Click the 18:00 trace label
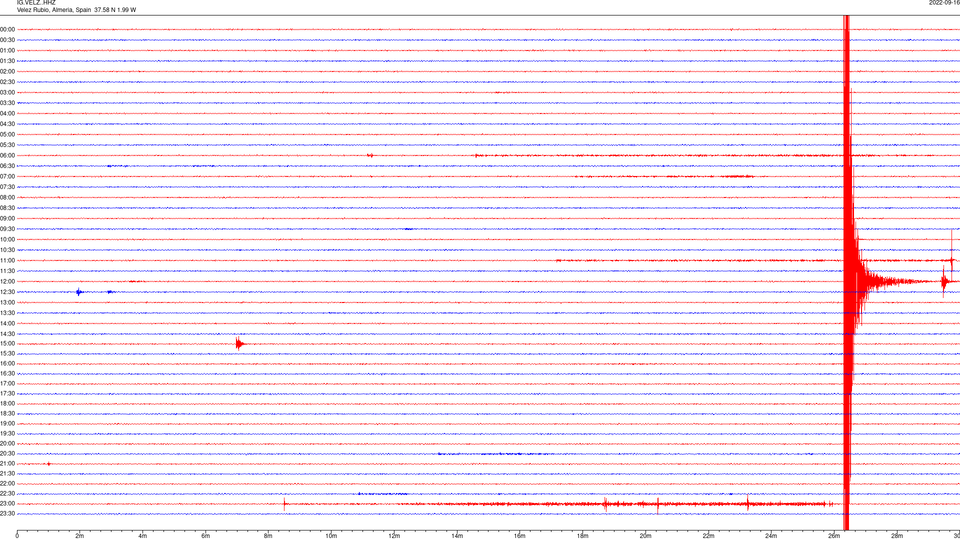 [x=7, y=403]
